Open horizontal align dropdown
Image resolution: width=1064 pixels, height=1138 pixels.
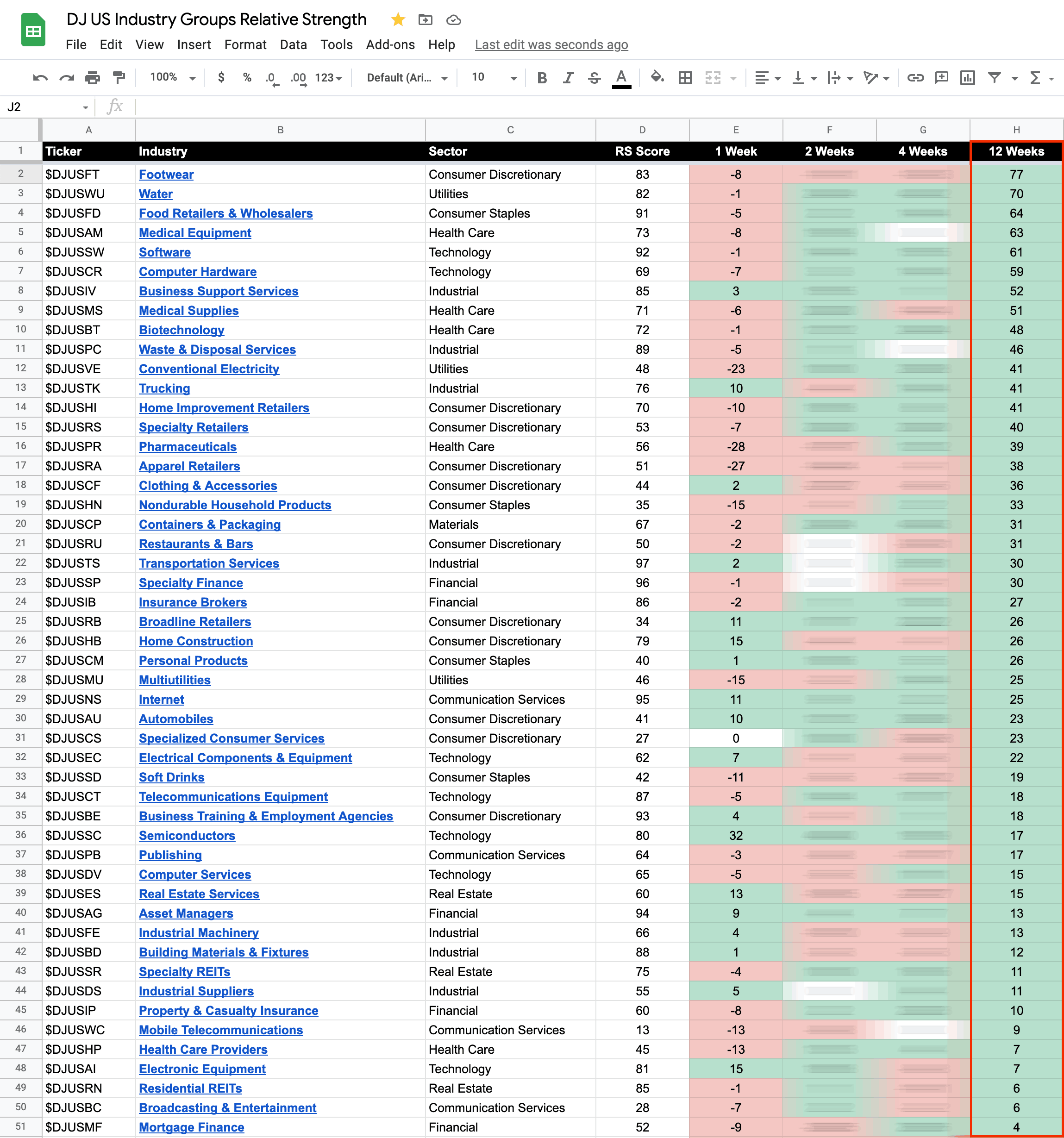[768, 78]
